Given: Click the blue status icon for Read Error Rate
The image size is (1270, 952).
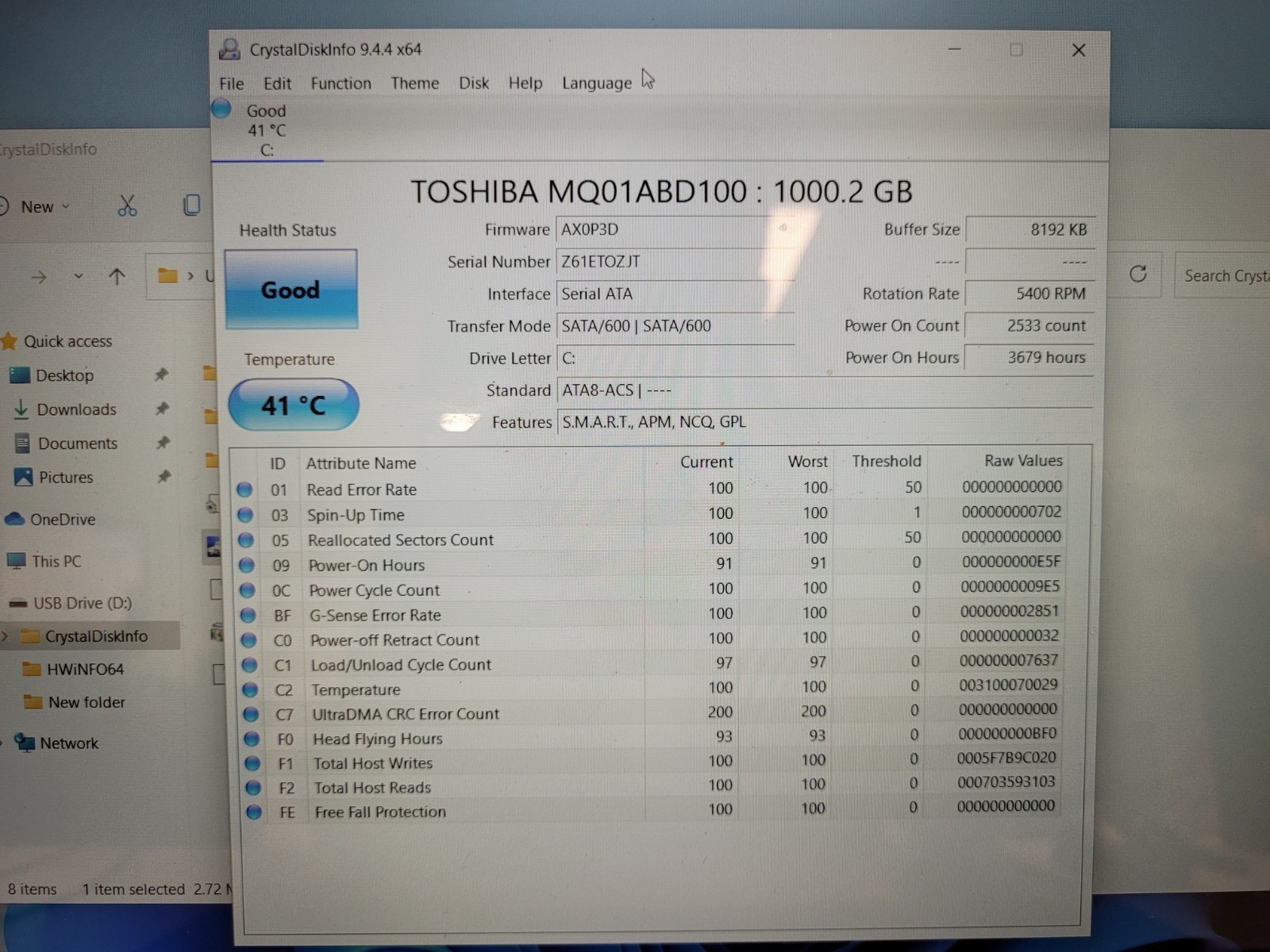Looking at the screenshot, I should tap(244, 489).
